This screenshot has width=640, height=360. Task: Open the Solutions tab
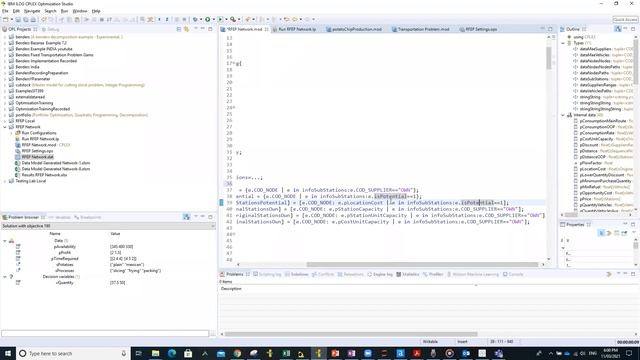coord(296,274)
